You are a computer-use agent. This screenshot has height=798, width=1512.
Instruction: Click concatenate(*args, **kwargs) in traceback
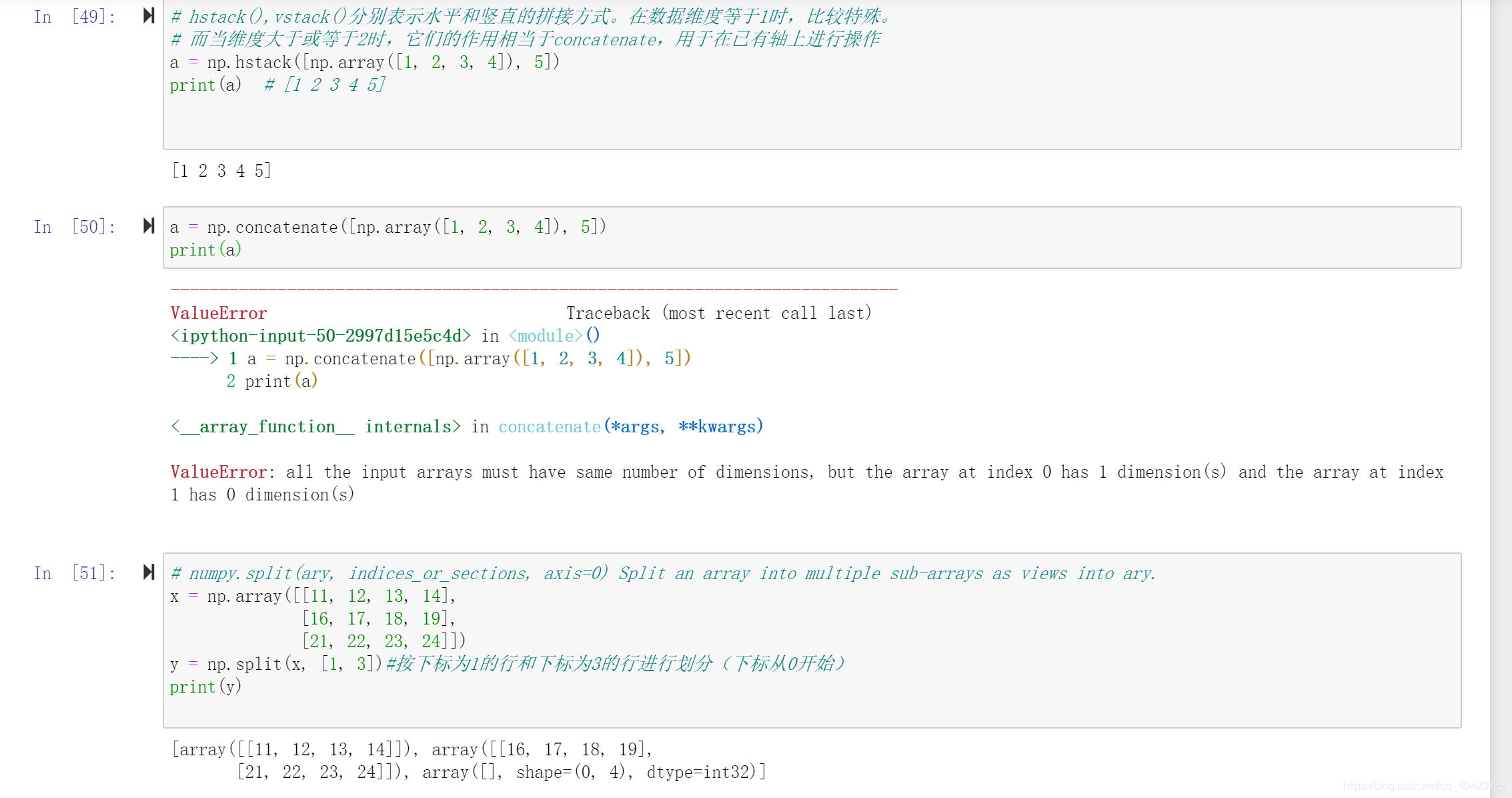631,426
